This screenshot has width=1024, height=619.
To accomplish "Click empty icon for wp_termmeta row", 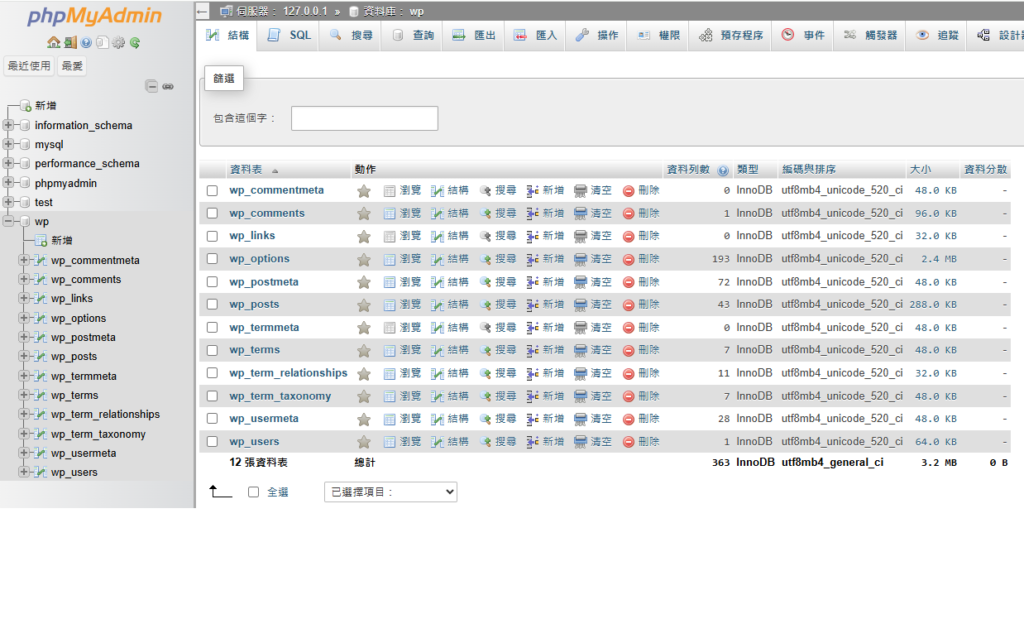I will point(580,328).
